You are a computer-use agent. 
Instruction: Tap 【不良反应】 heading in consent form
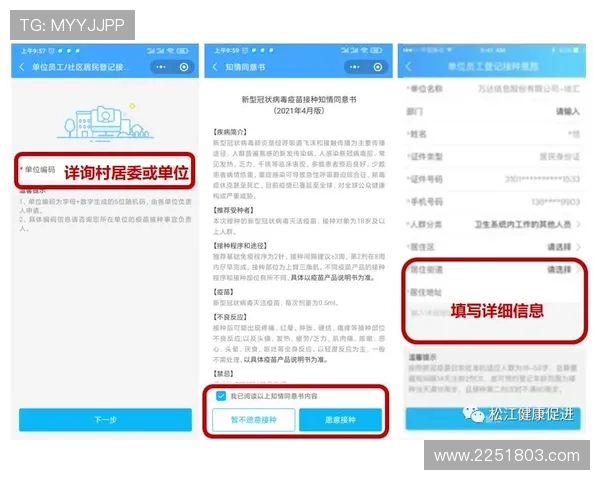[230, 317]
